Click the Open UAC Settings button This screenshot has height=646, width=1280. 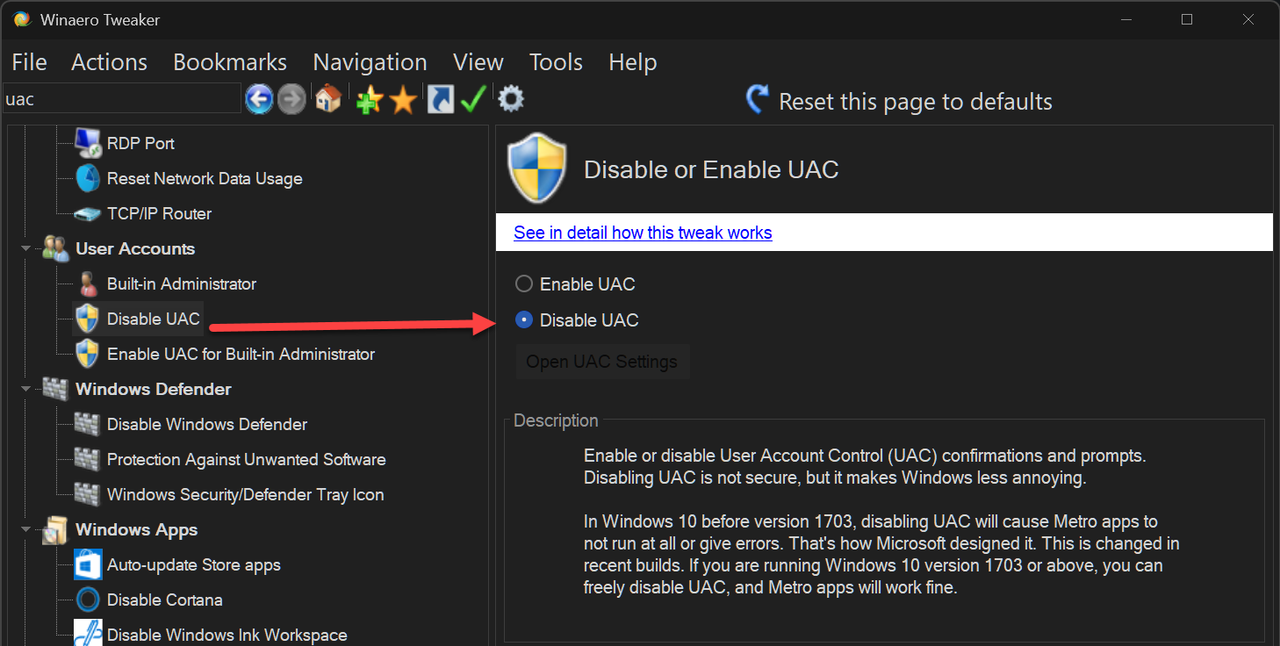coord(602,362)
